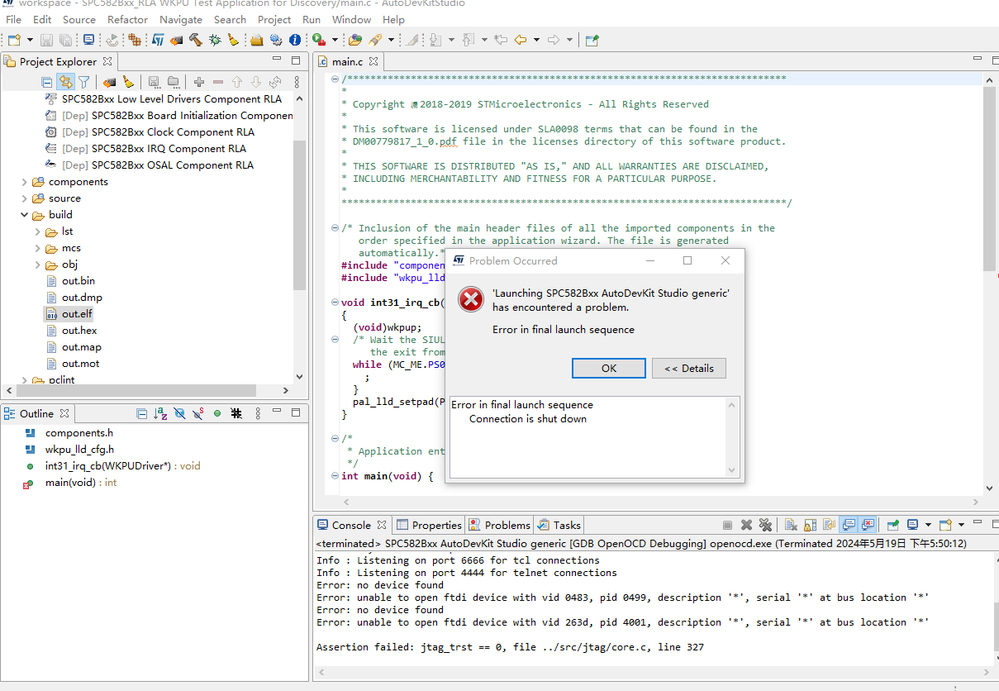Open the File menu
Screen dimensions: 999x691
click(13, 20)
